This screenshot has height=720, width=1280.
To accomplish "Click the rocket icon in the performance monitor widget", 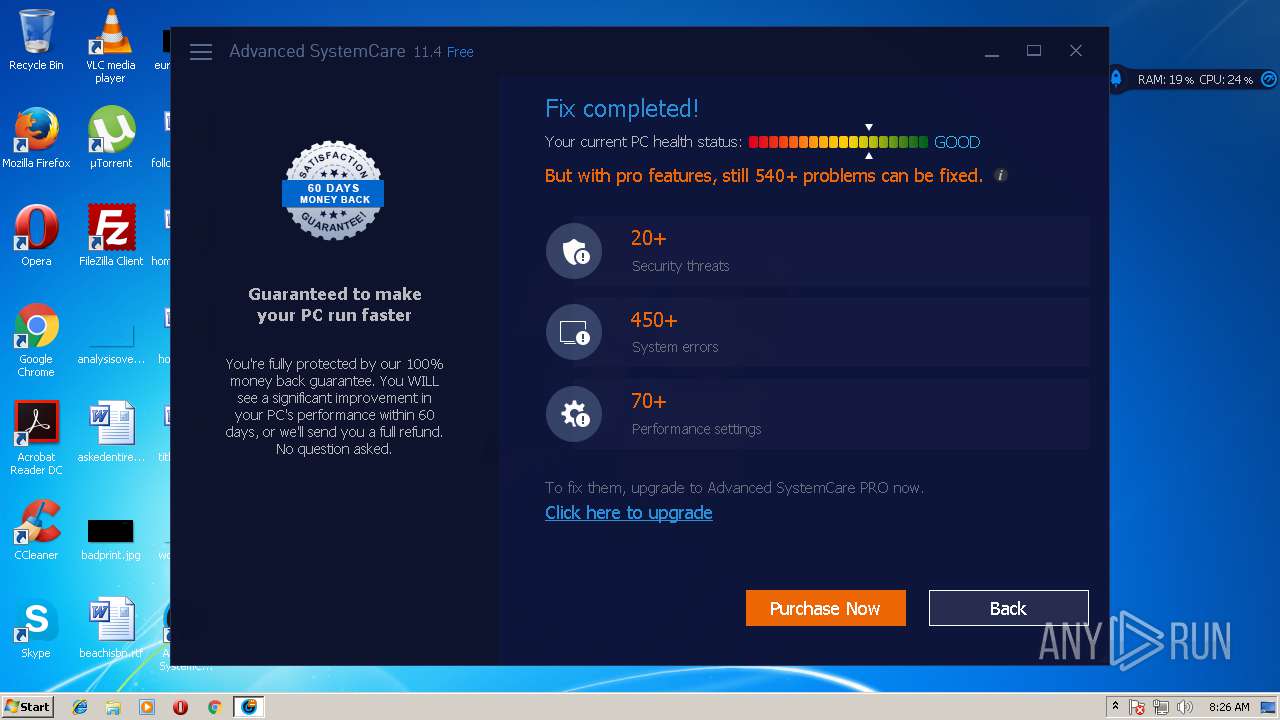I will (1116, 79).
